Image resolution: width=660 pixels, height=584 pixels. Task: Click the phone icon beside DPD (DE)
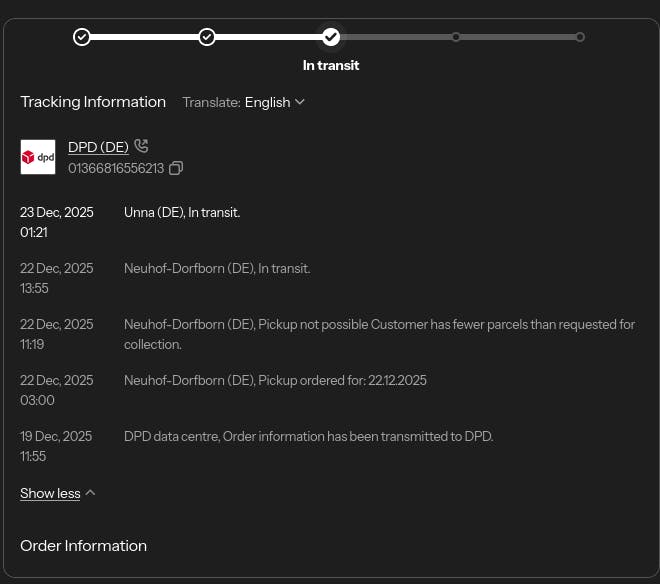141,147
